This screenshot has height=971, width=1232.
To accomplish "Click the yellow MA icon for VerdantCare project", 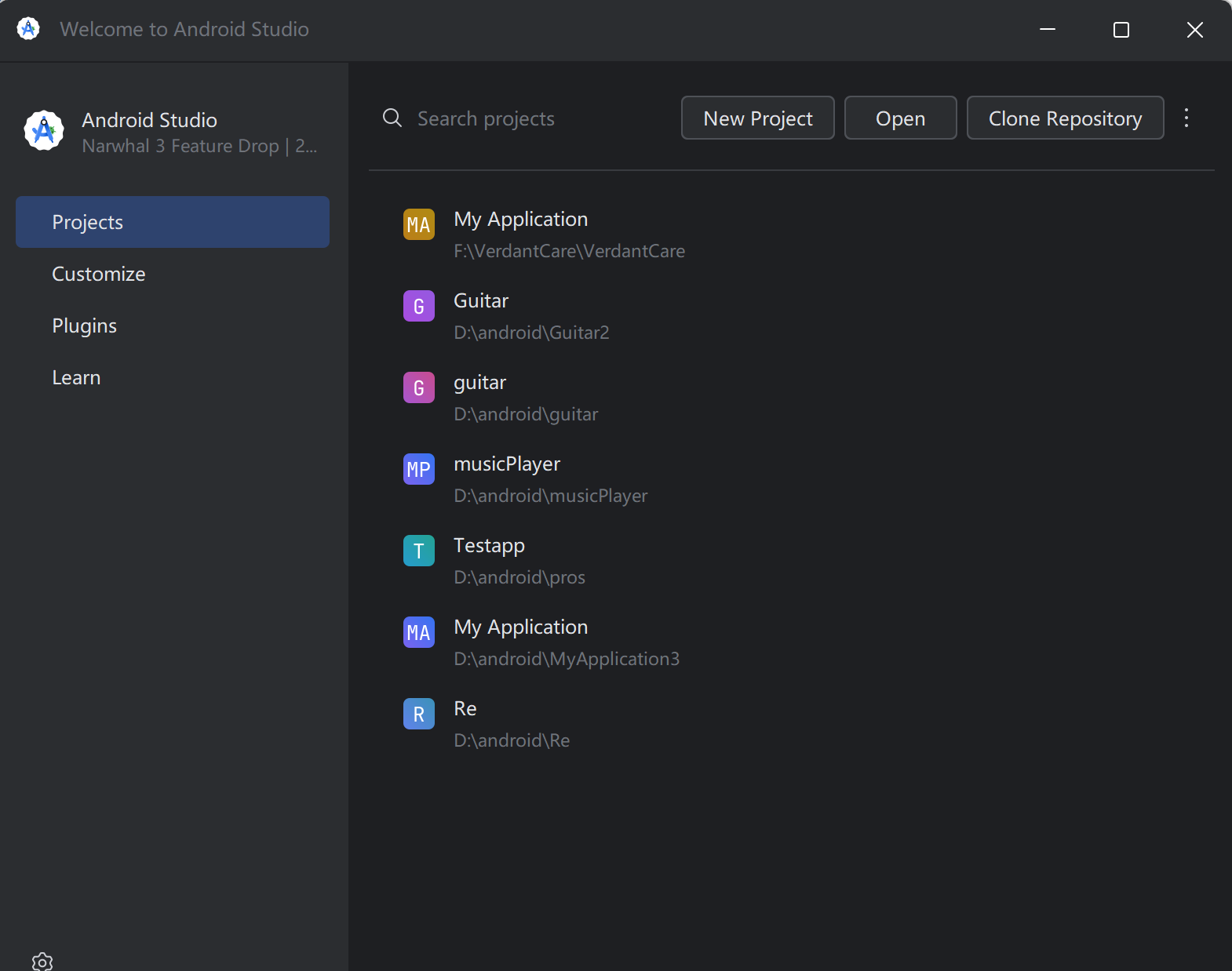I will (x=419, y=225).
